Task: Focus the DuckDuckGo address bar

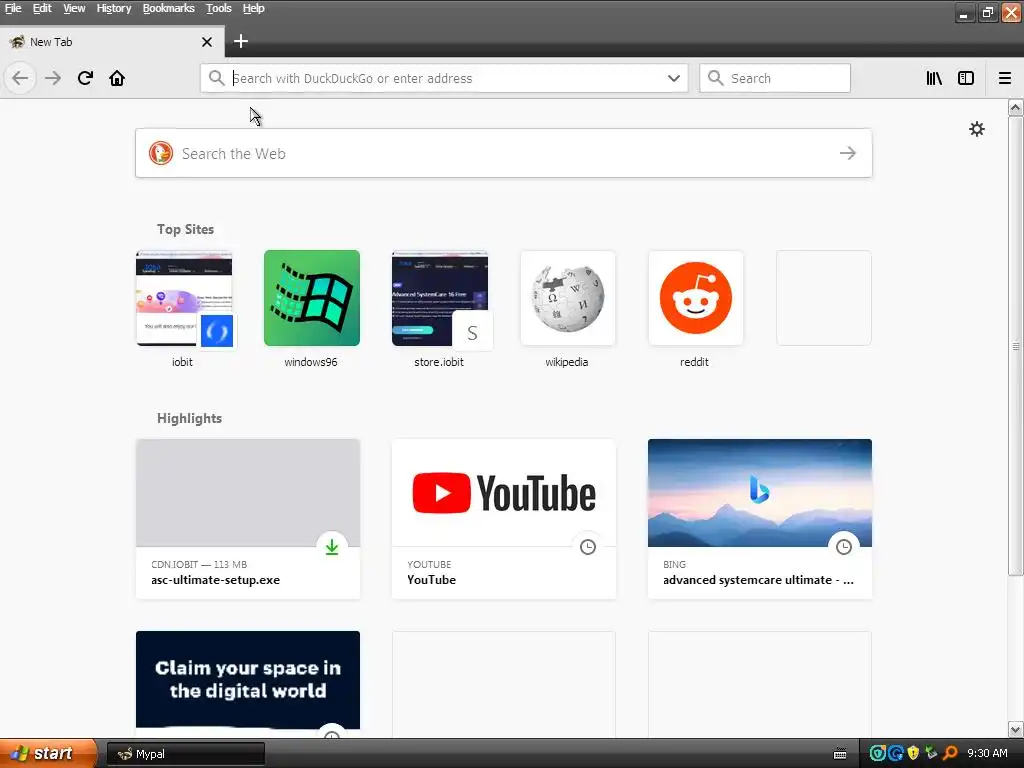Action: click(x=444, y=78)
